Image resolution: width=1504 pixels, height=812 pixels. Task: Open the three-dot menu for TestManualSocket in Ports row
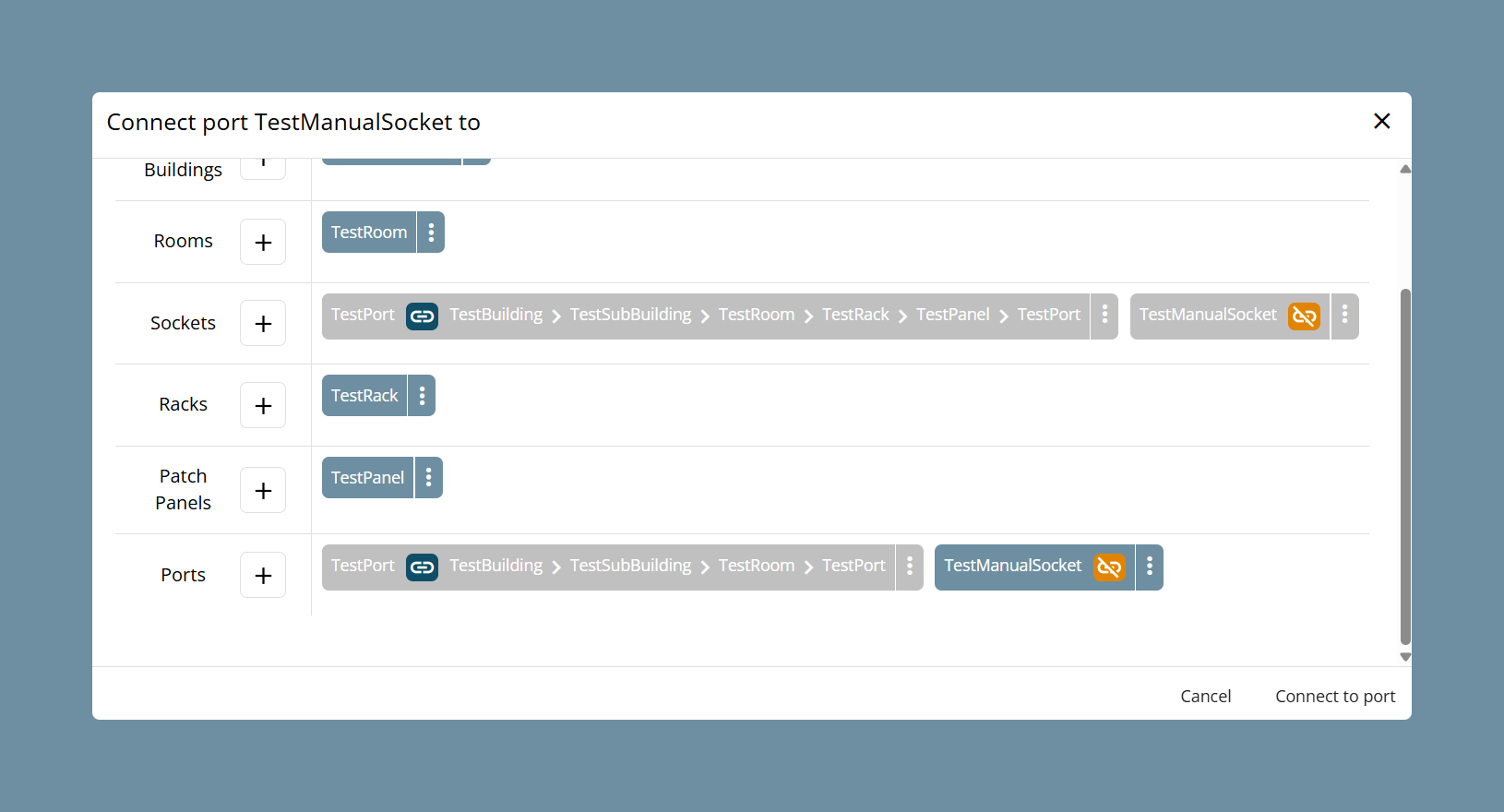click(x=1150, y=567)
